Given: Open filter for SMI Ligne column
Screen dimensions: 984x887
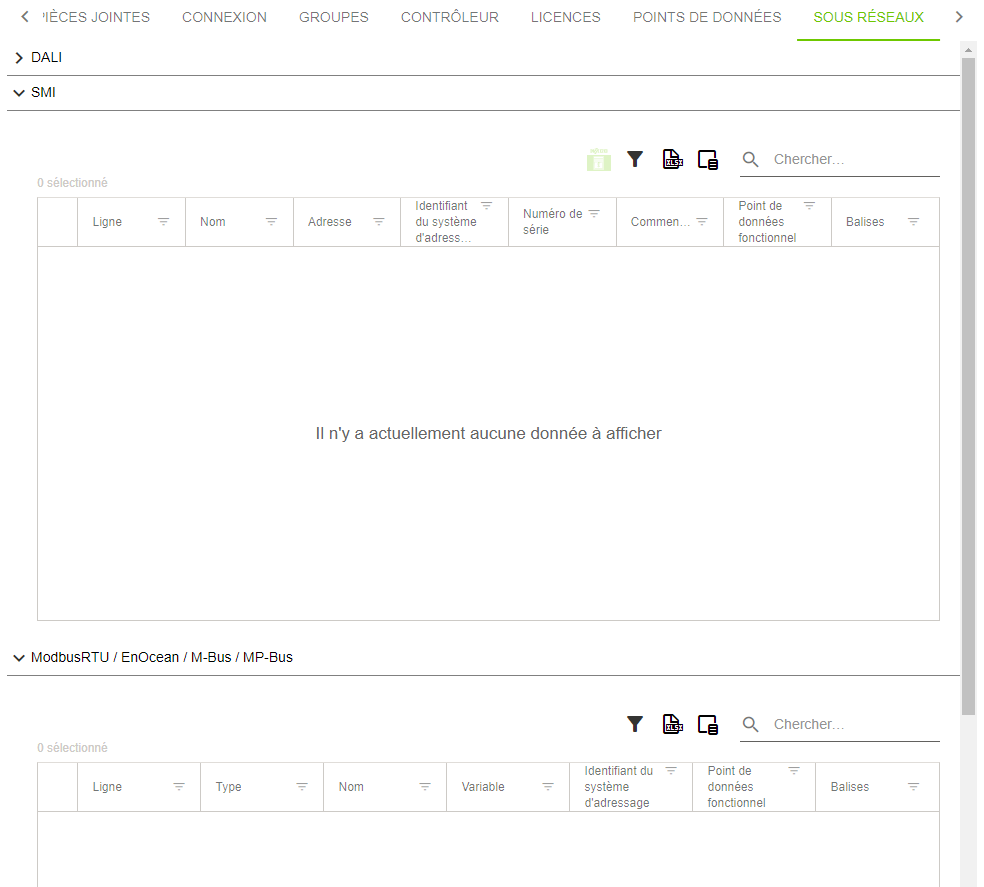Looking at the screenshot, I should click(x=164, y=222).
